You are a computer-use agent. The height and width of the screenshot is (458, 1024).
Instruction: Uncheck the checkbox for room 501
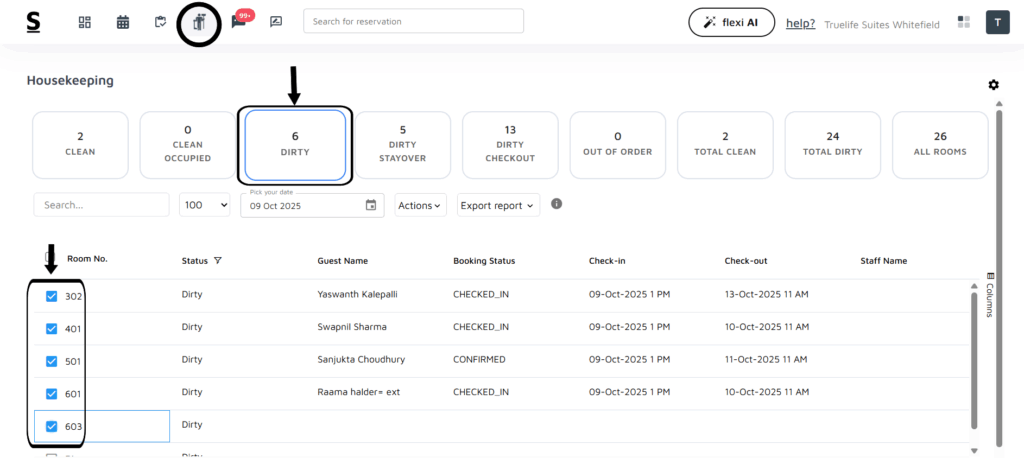[52, 360]
